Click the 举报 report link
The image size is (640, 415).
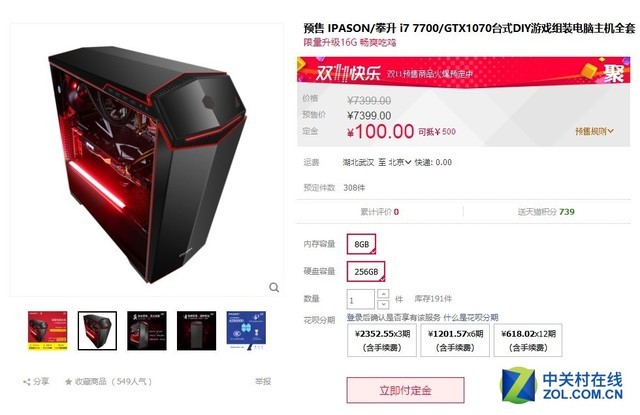tap(263, 382)
